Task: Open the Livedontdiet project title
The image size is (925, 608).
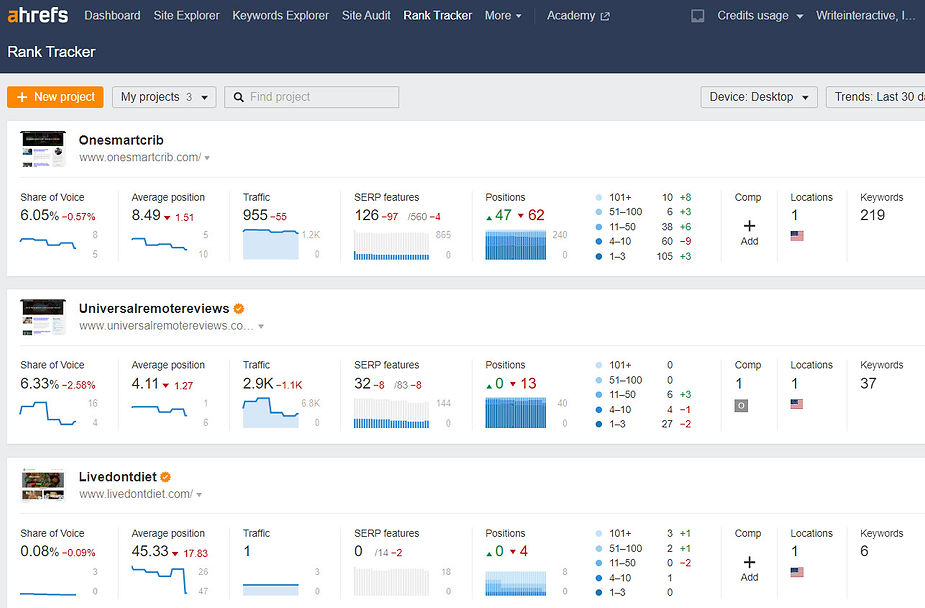Action: 118,476
